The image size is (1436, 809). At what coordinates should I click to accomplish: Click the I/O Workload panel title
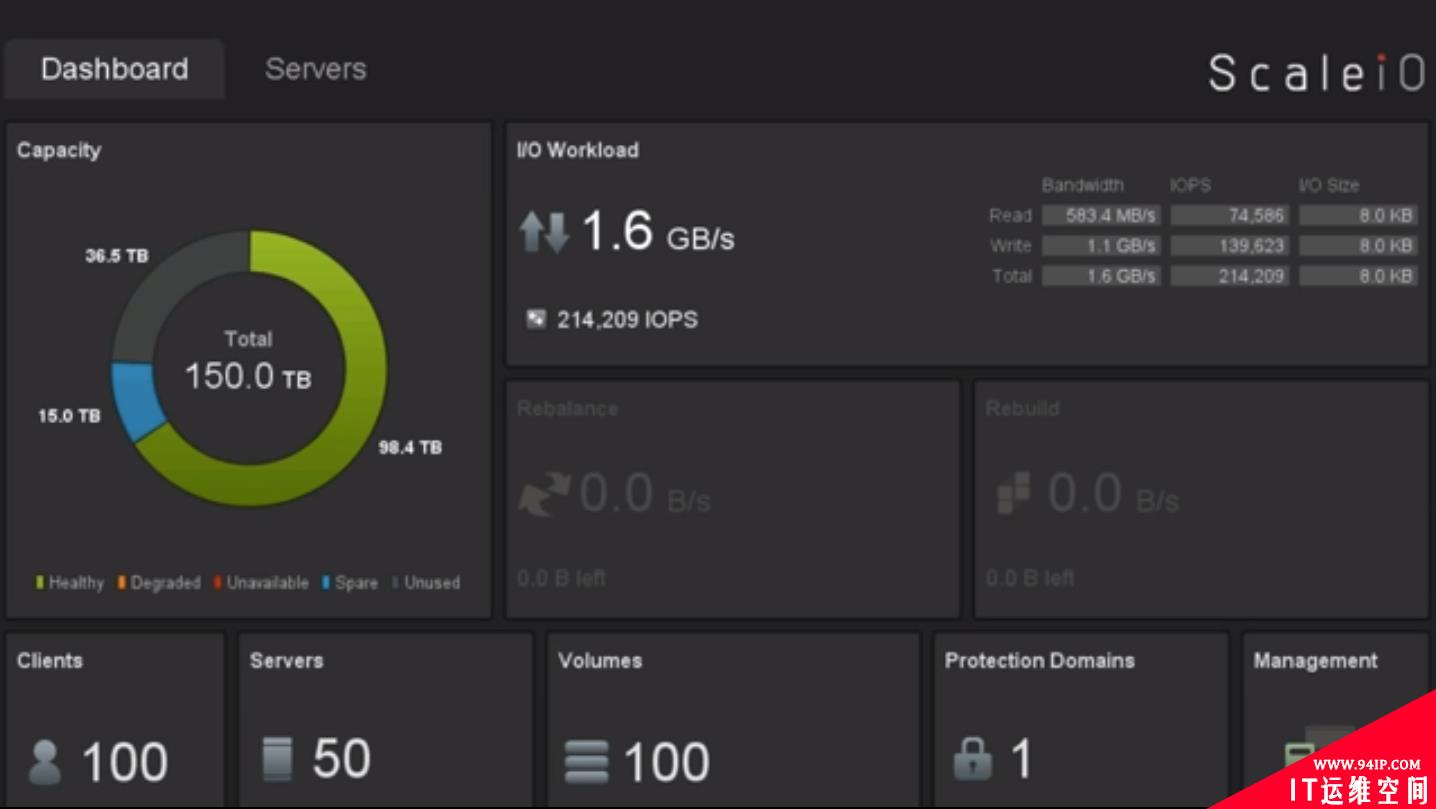coord(578,150)
